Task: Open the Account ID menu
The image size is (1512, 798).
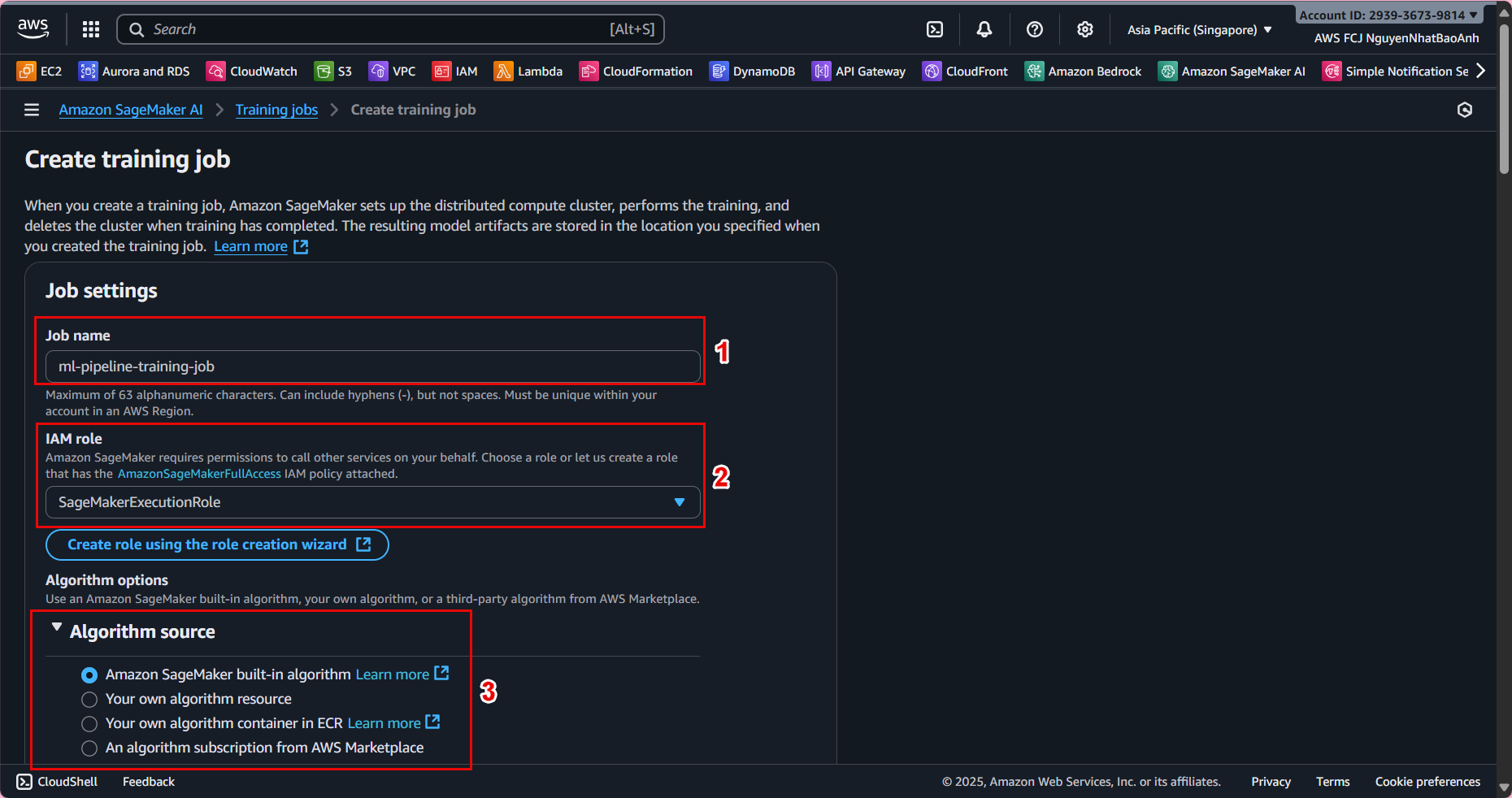Action: (x=1388, y=15)
